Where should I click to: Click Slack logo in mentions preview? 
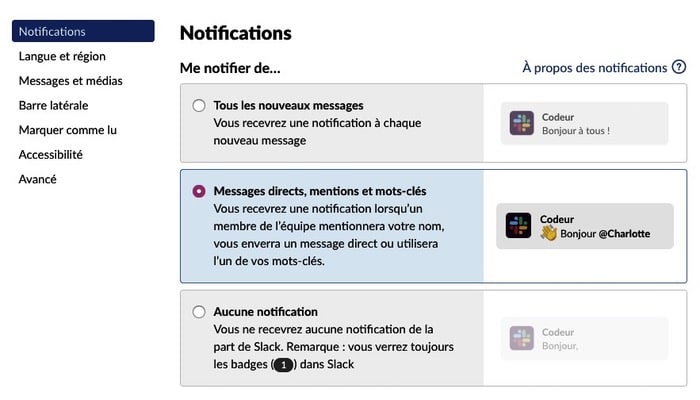(518, 226)
